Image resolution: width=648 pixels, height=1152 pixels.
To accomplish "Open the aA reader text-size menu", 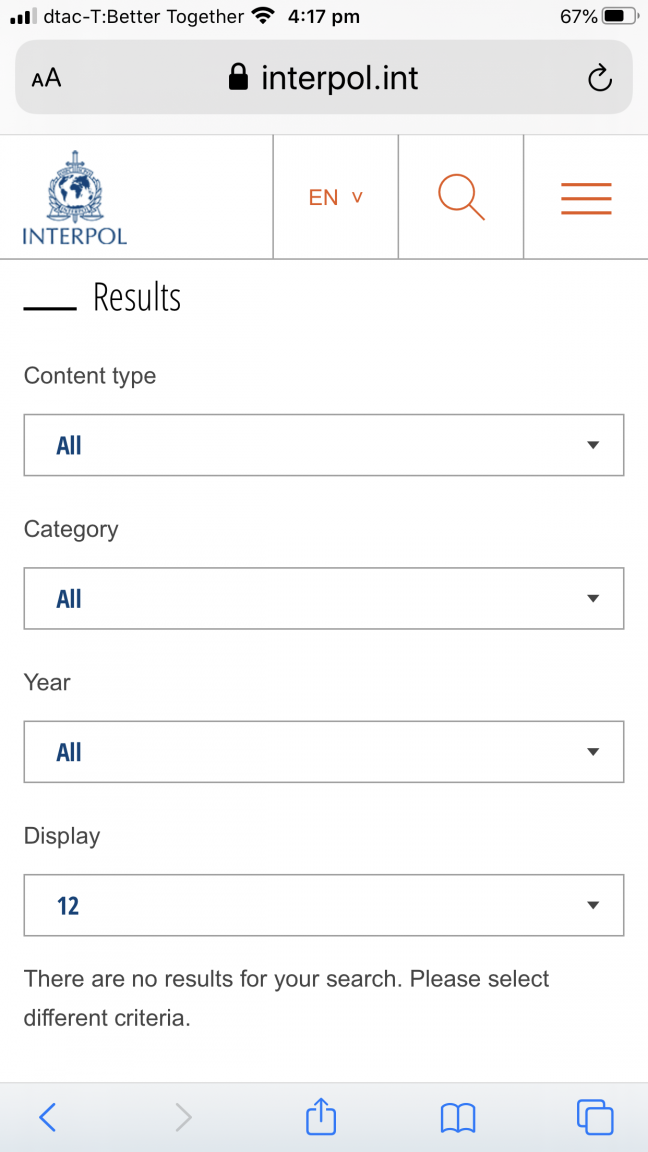I will [46, 79].
